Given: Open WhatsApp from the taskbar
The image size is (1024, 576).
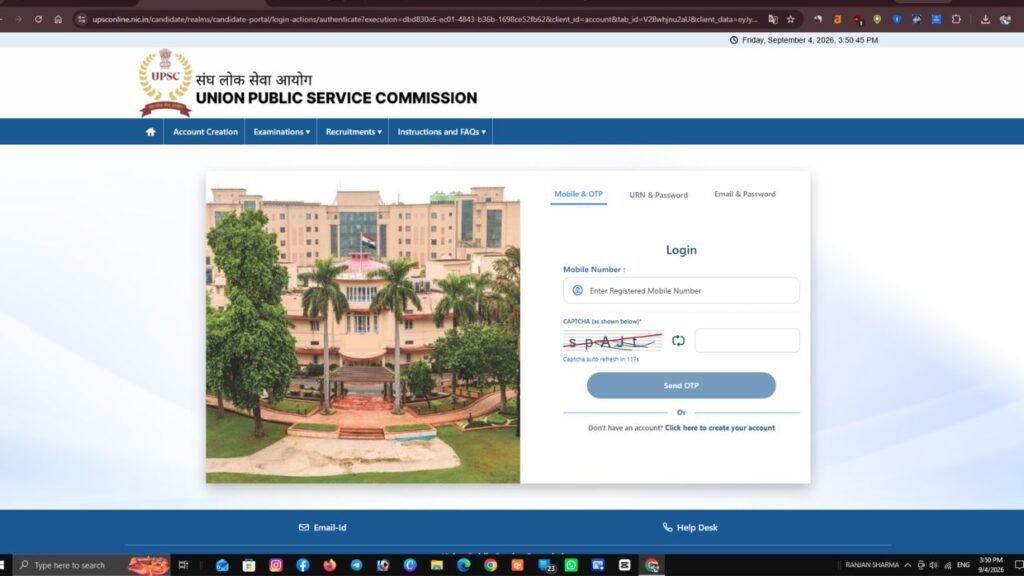Looking at the screenshot, I should [x=571, y=565].
